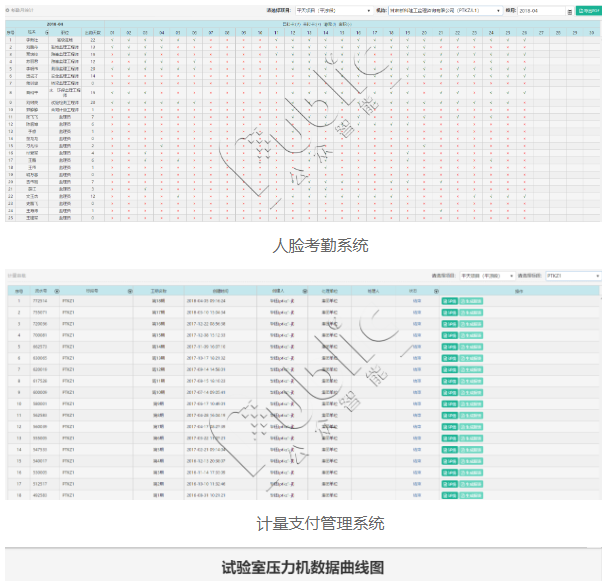
Task: Click the status link in payment row 3
Action: click(x=417, y=323)
